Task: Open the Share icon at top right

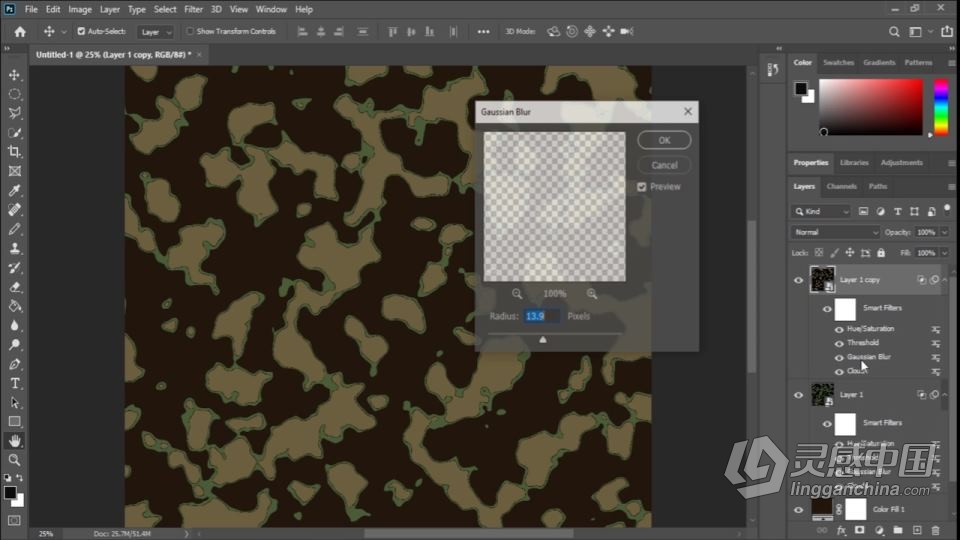Action: tap(947, 31)
